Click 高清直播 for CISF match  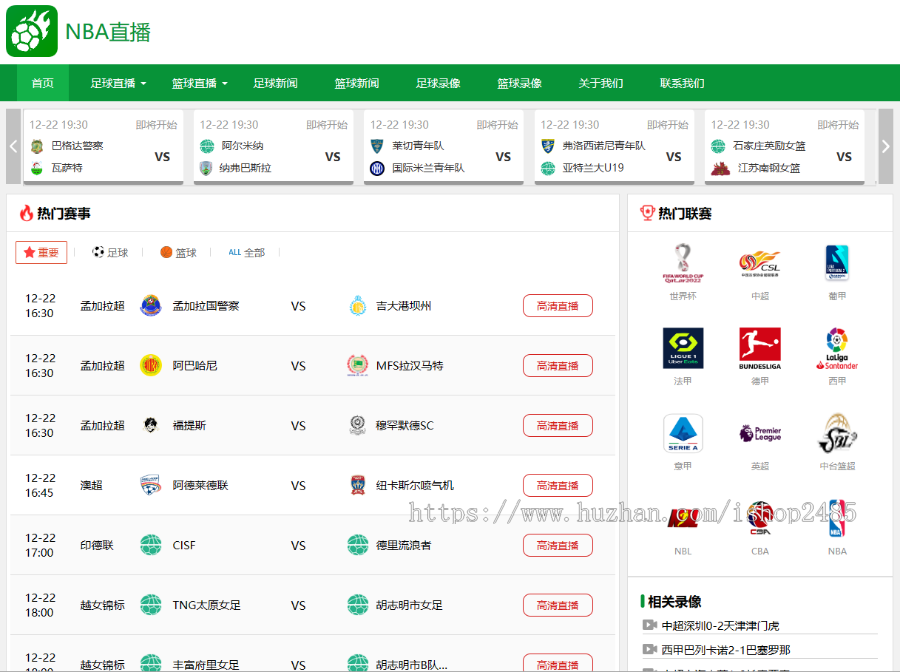[x=557, y=545]
